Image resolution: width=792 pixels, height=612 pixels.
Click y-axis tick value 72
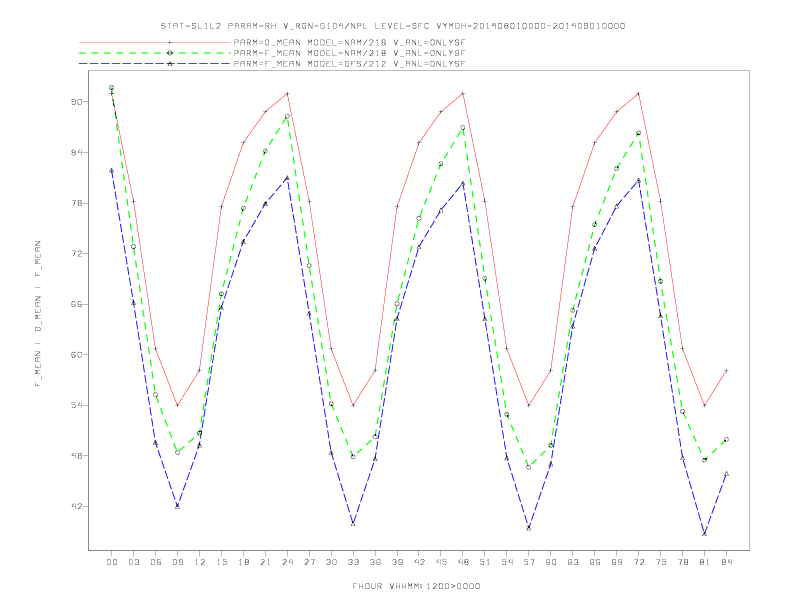pos(76,253)
